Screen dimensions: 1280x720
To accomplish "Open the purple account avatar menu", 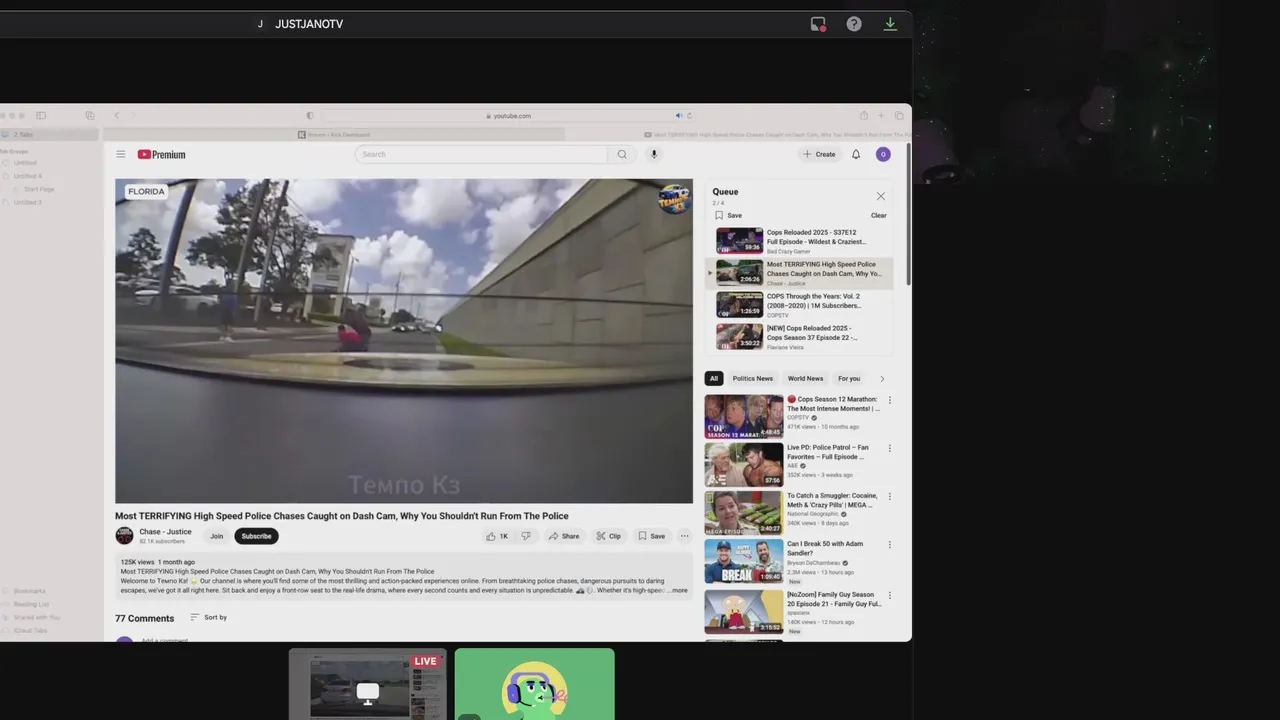I will pyautogui.click(x=883, y=154).
